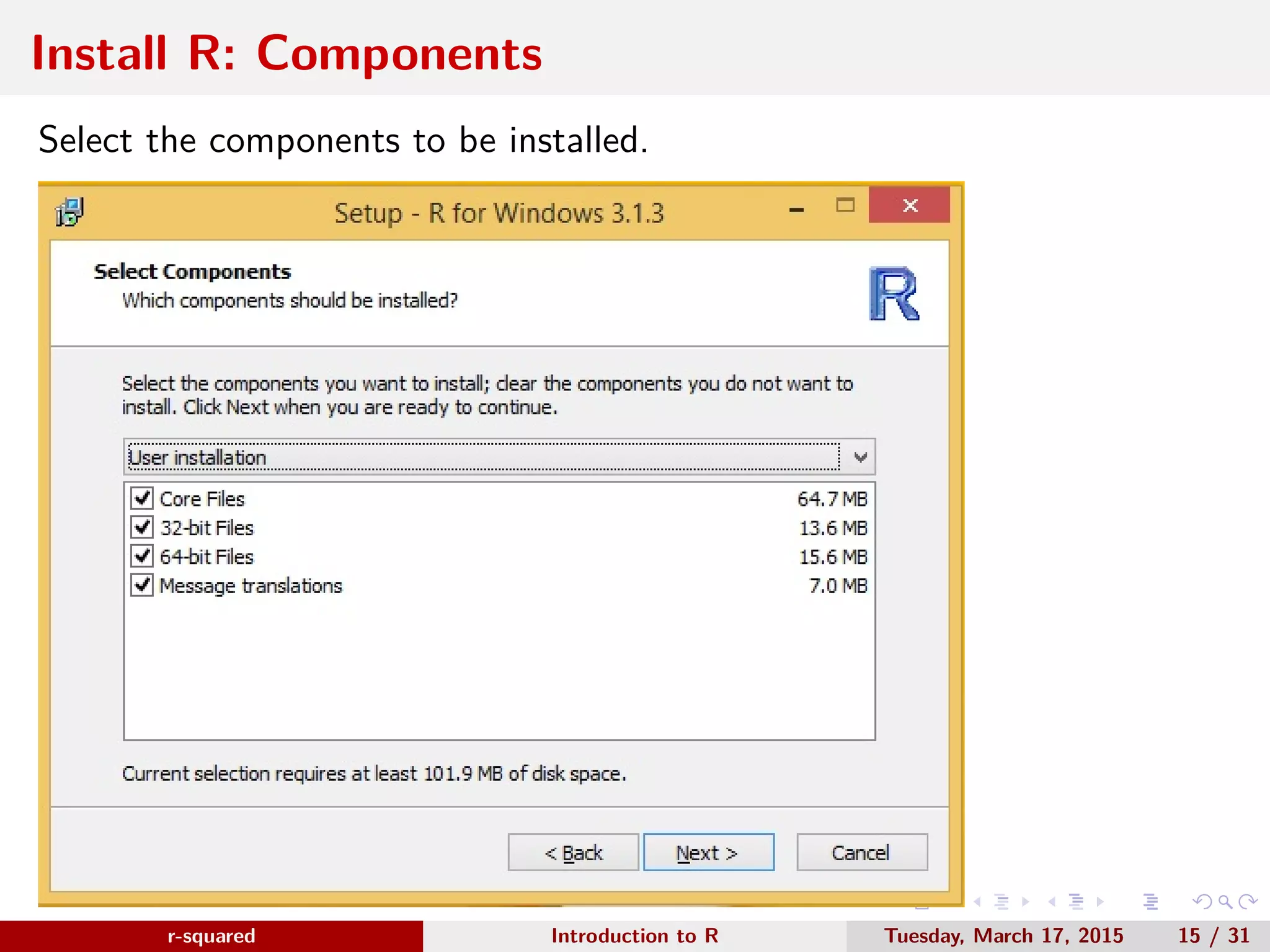
Task: Go to the previous step with Back
Action: click(x=573, y=852)
